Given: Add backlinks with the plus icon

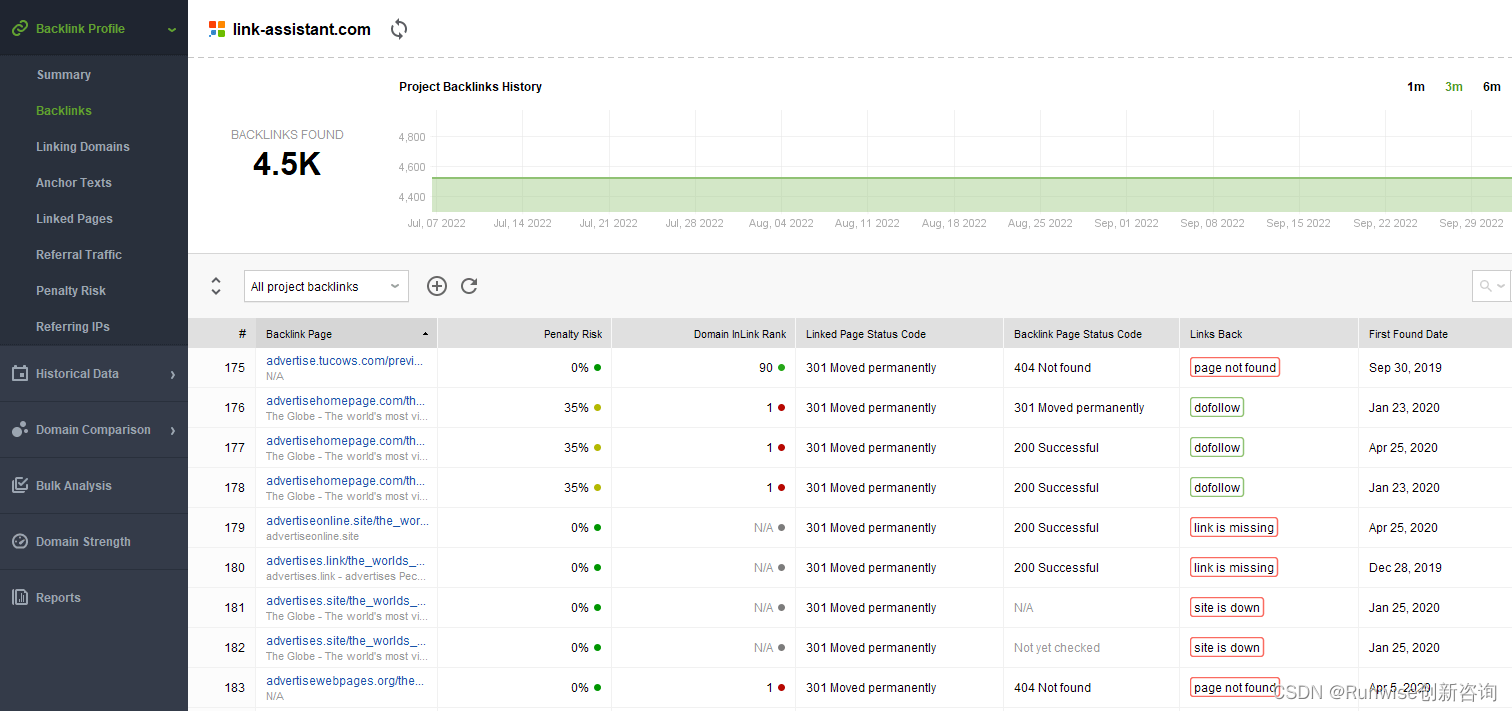Looking at the screenshot, I should click(x=437, y=286).
